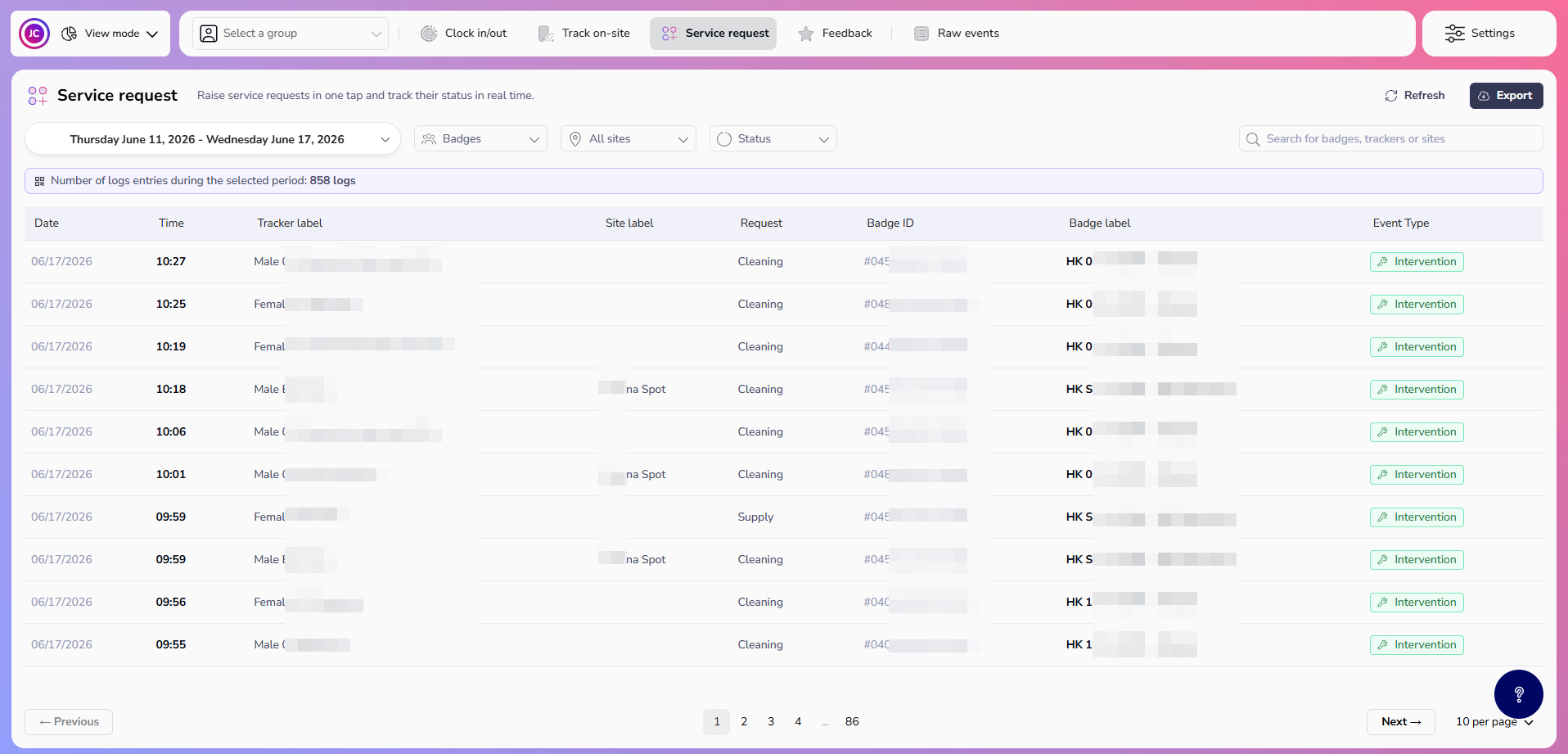Click the Supply request cell
Screen dimensions: 1568x754
pyautogui.click(x=755, y=517)
